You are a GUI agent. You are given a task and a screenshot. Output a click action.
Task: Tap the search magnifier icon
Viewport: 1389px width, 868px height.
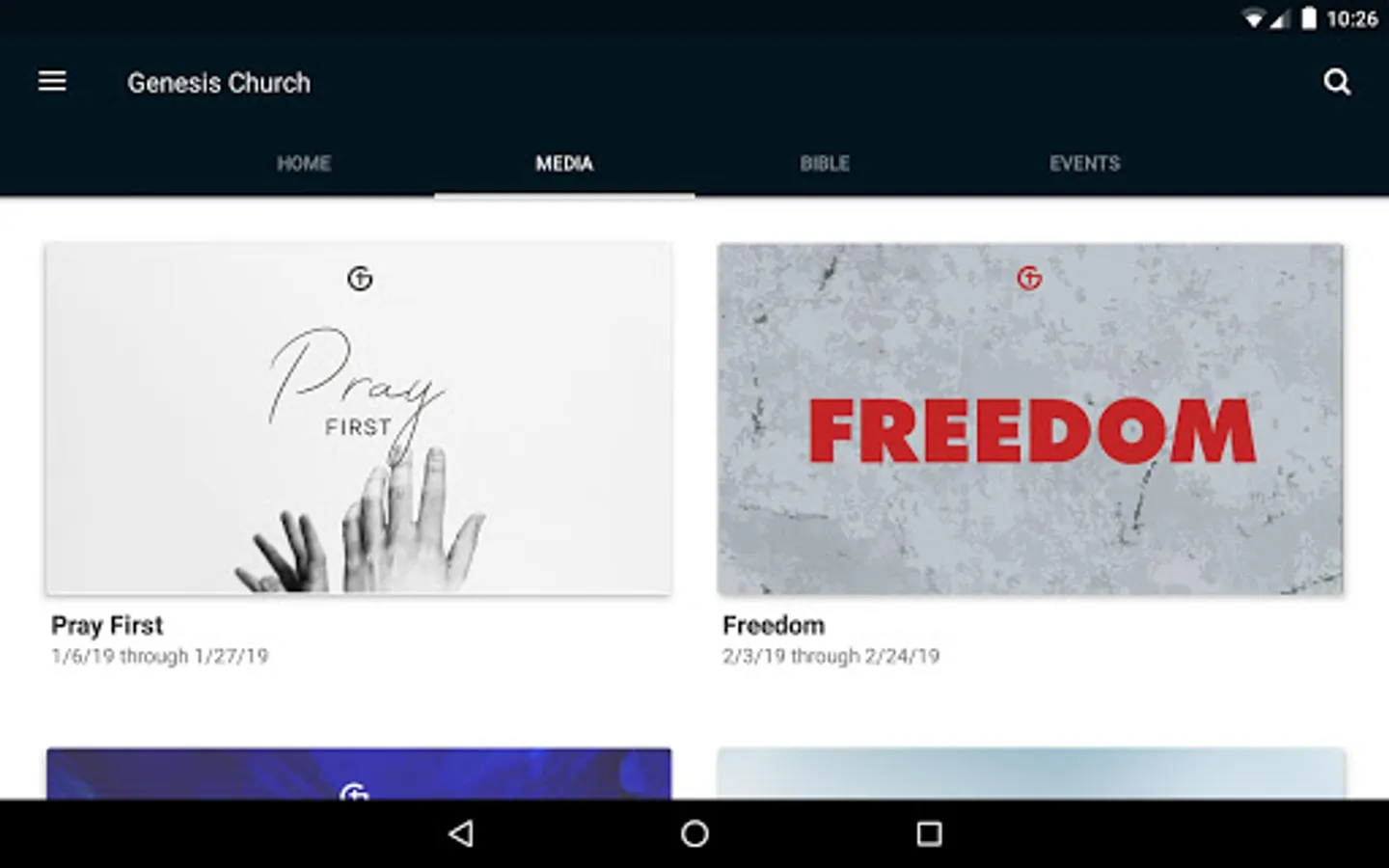point(1337,82)
